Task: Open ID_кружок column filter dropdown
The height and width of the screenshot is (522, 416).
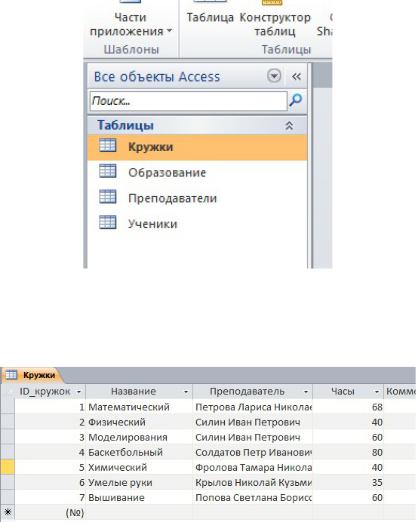Action: tap(79, 392)
